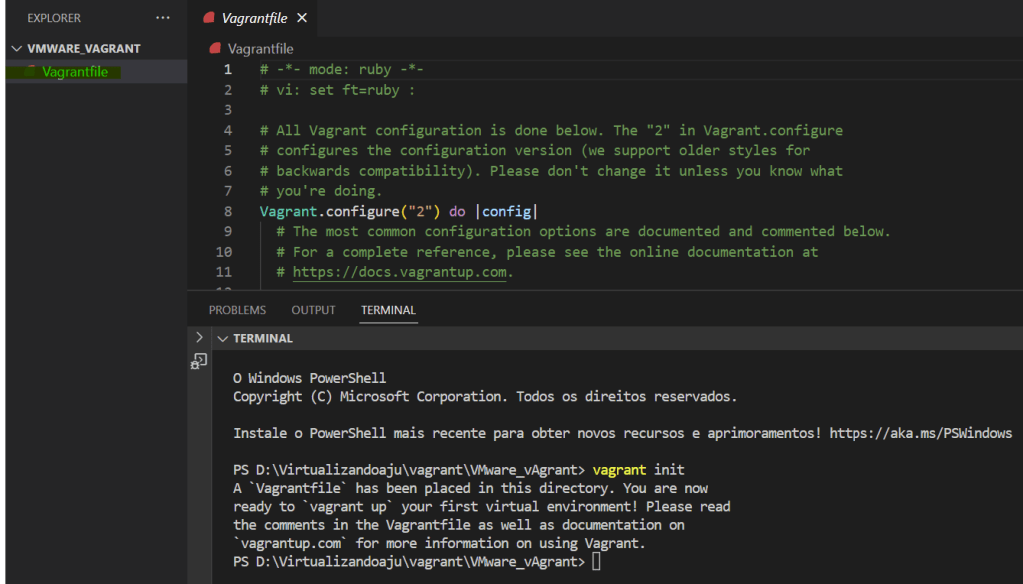Collapse the VMWARE_VAGRANT folder section
This screenshot has width=1023, height=584.
(17, 48)
